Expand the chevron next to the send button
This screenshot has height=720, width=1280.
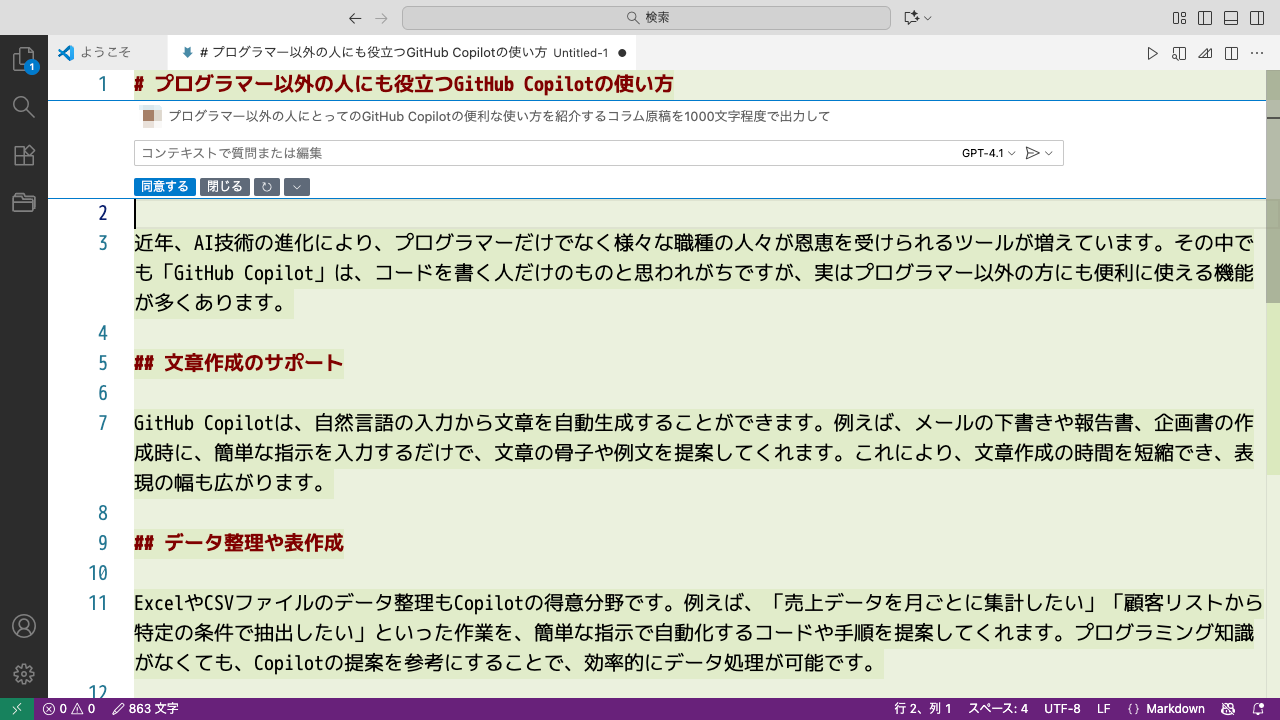tap(1049, 153)
